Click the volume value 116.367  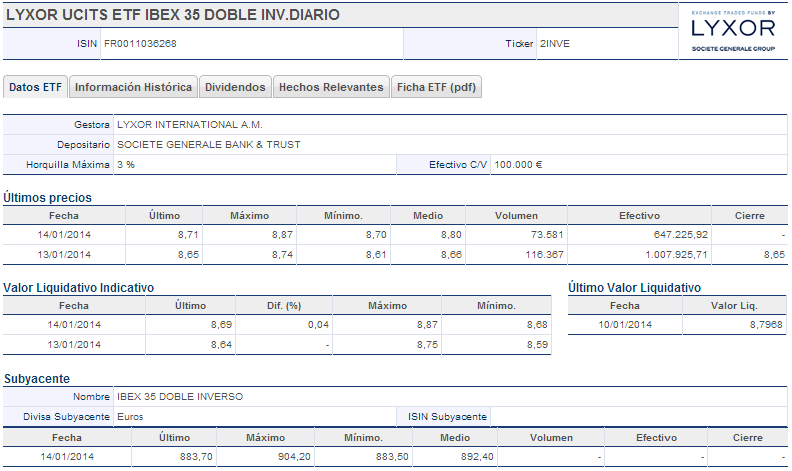(x=544, y=254)
